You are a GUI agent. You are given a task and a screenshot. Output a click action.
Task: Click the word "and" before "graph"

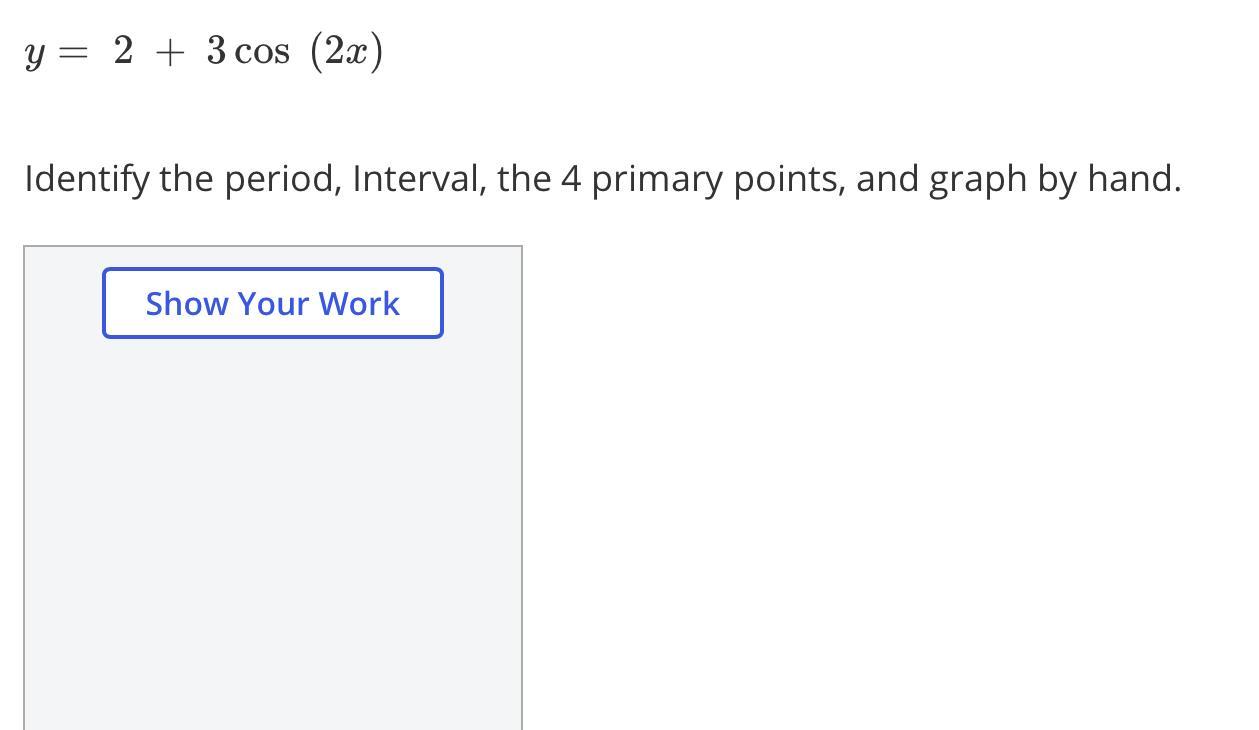[x=887, y=178]
